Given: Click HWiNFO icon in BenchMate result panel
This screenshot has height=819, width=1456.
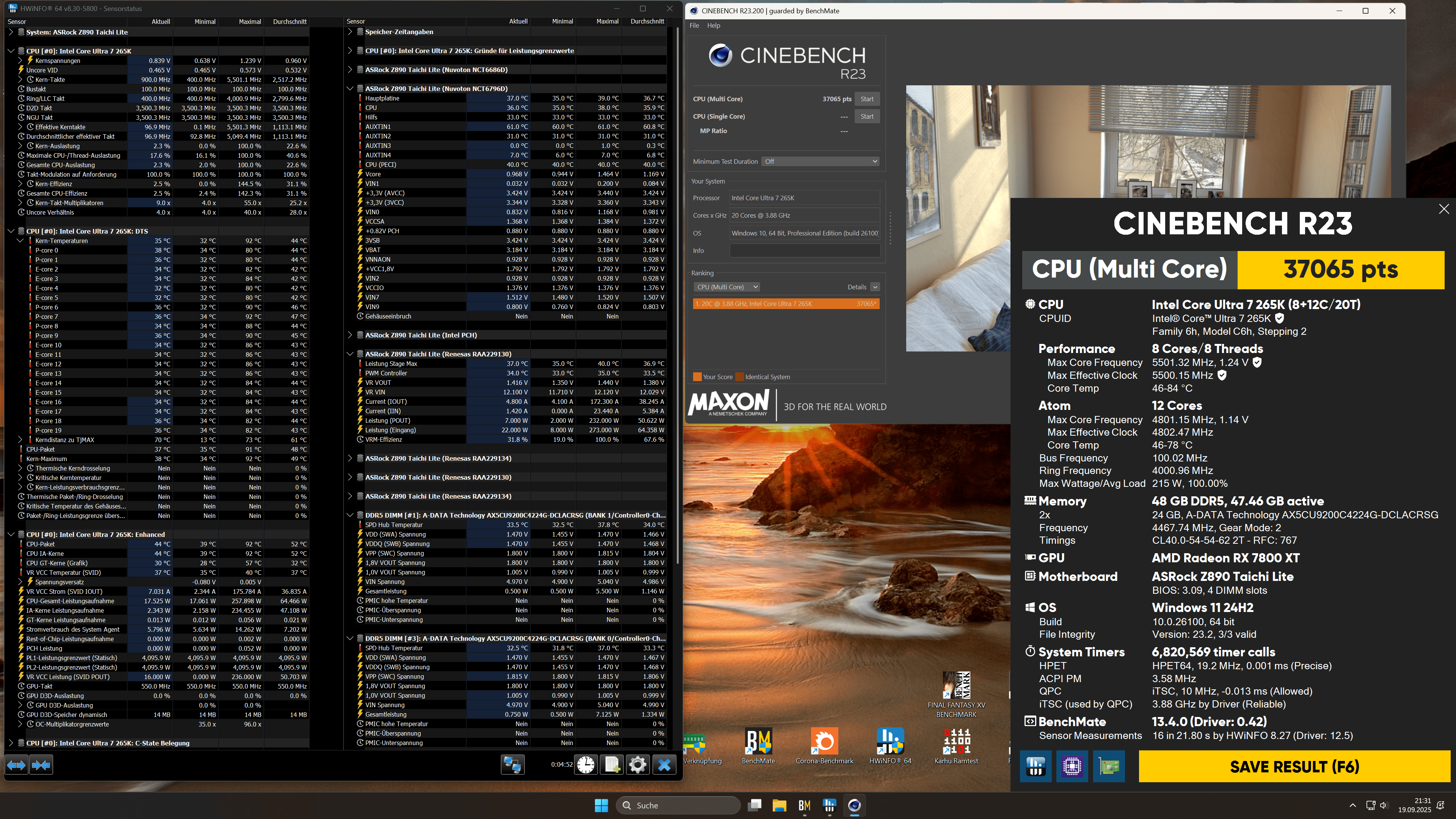Looking at the screenshot, I should coord(1036,766).
